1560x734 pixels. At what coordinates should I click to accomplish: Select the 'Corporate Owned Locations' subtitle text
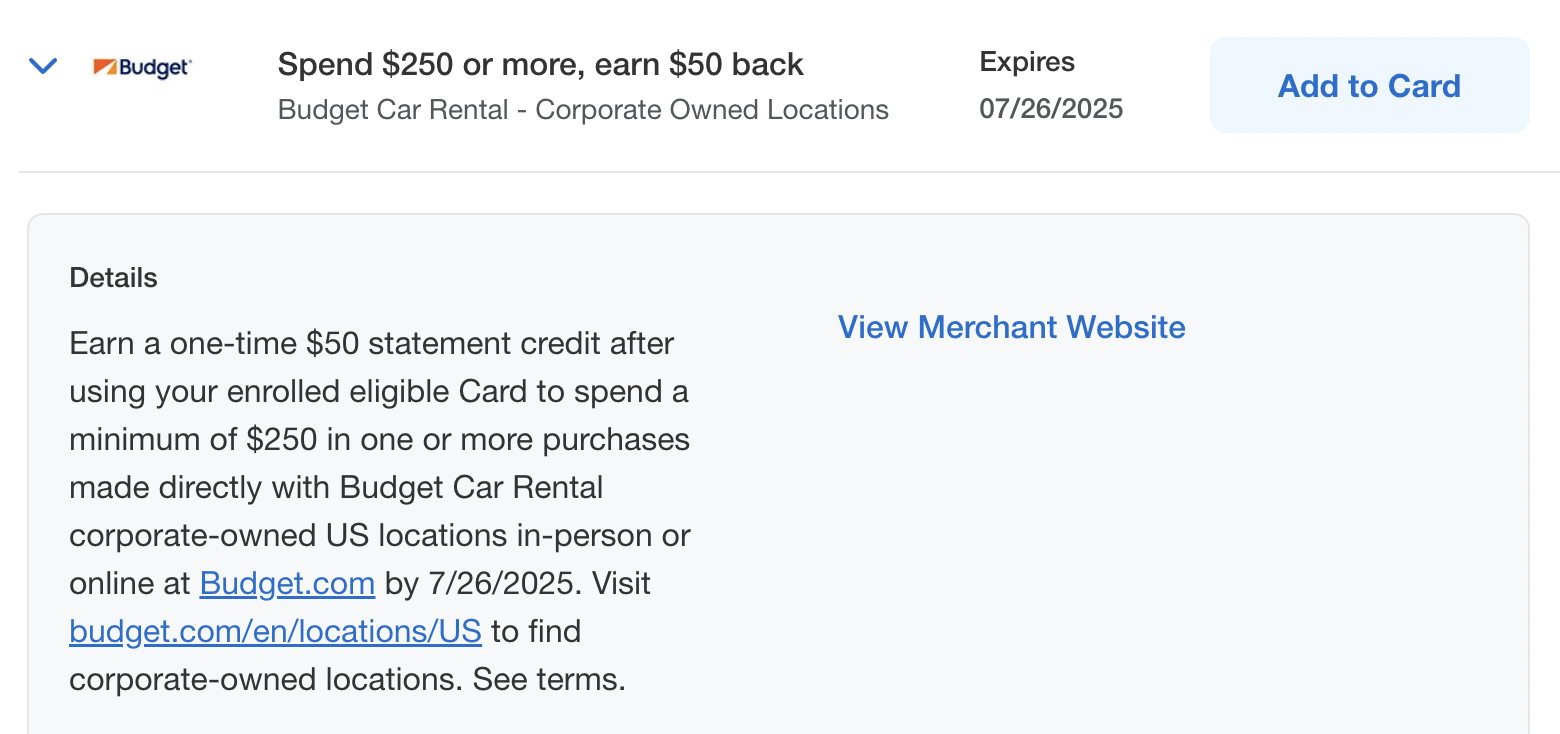[x=711, y=110]
